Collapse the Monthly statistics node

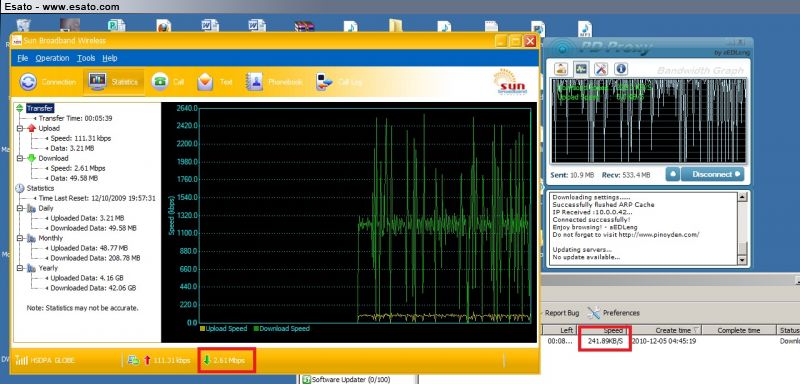(20, 238)
